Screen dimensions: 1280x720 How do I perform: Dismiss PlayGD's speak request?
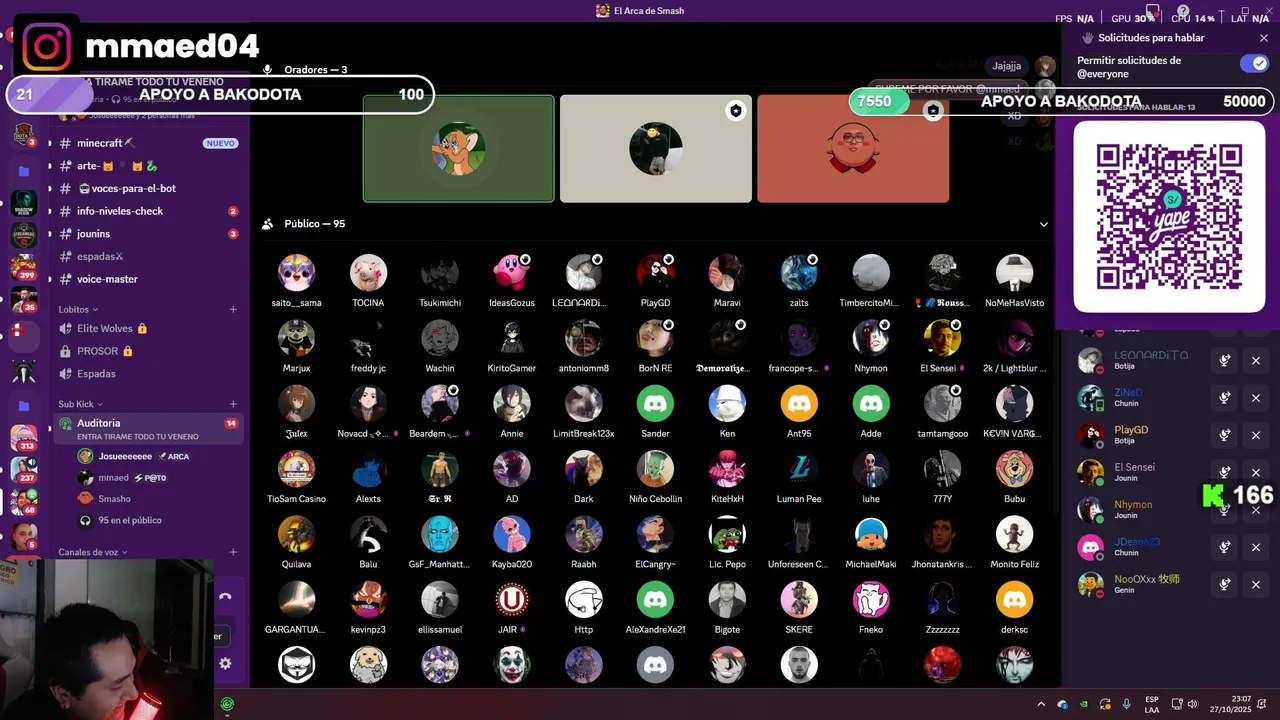tap(1256, 435)
